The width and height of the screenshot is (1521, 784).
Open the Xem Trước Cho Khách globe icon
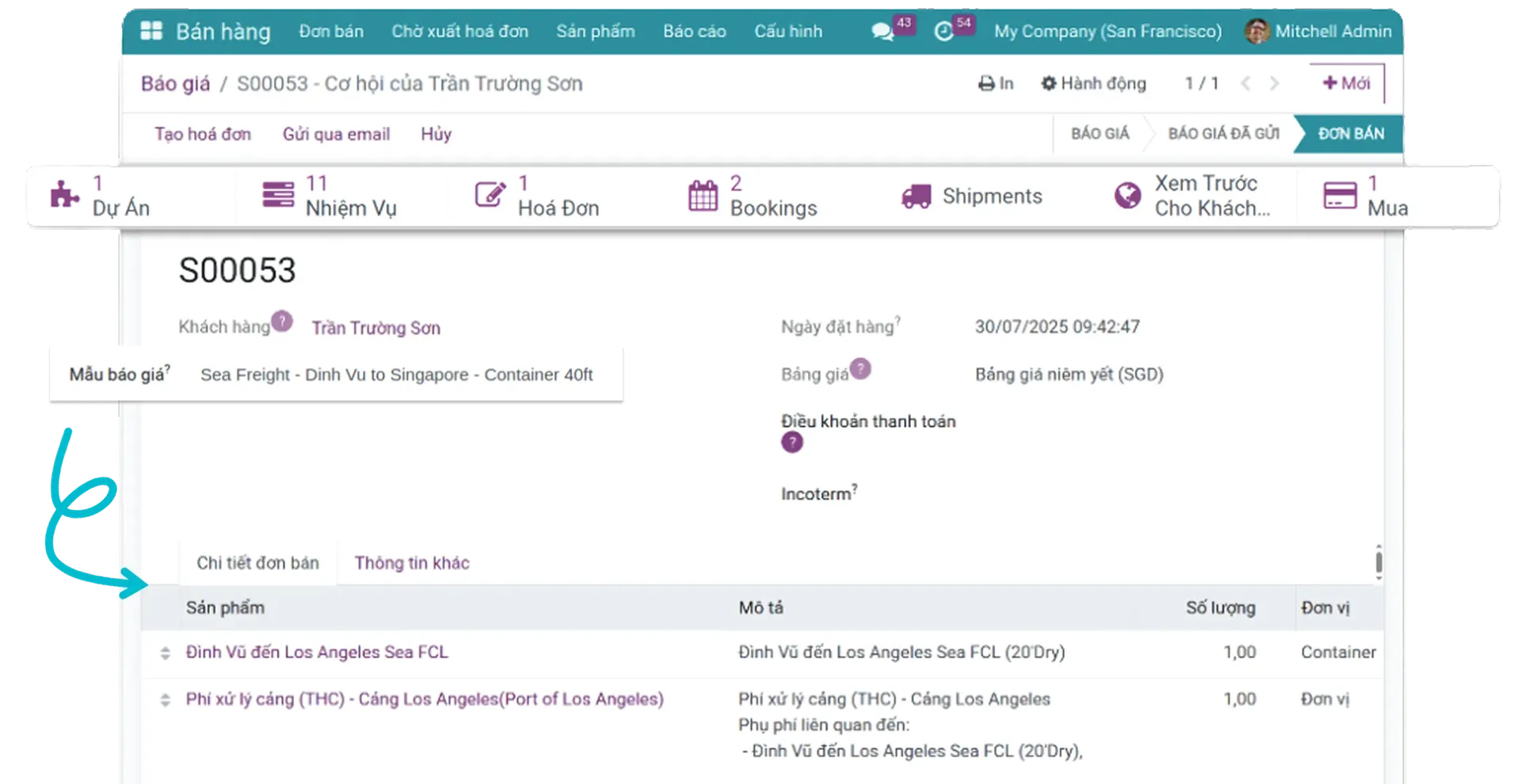[1127, 196]
